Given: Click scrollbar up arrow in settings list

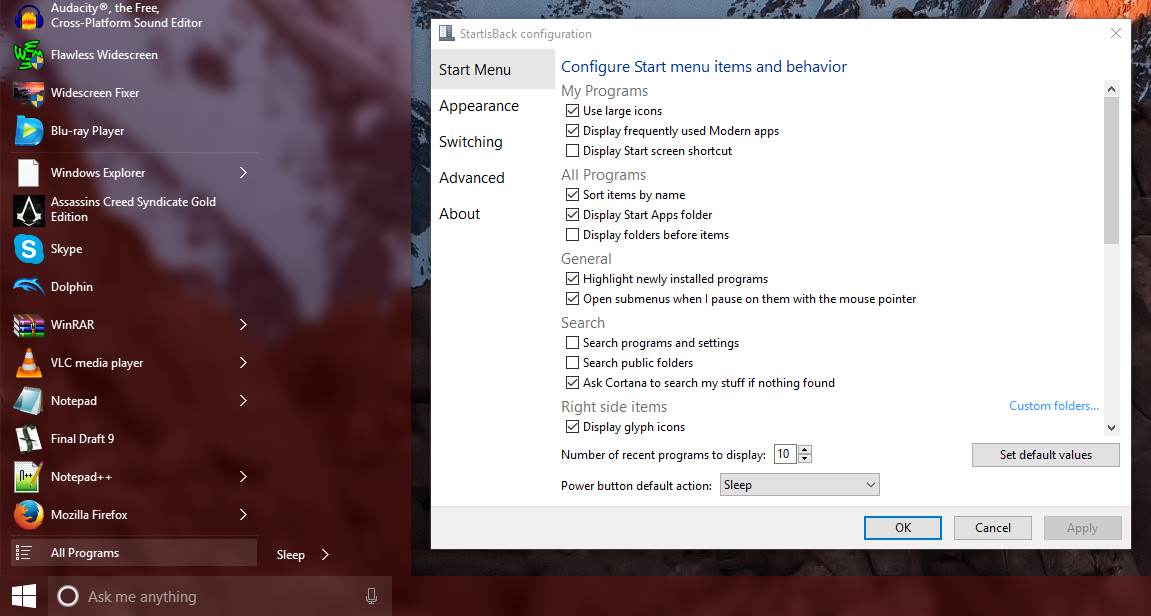Looking at the screenshot, I should click(x=1111, y=89).
